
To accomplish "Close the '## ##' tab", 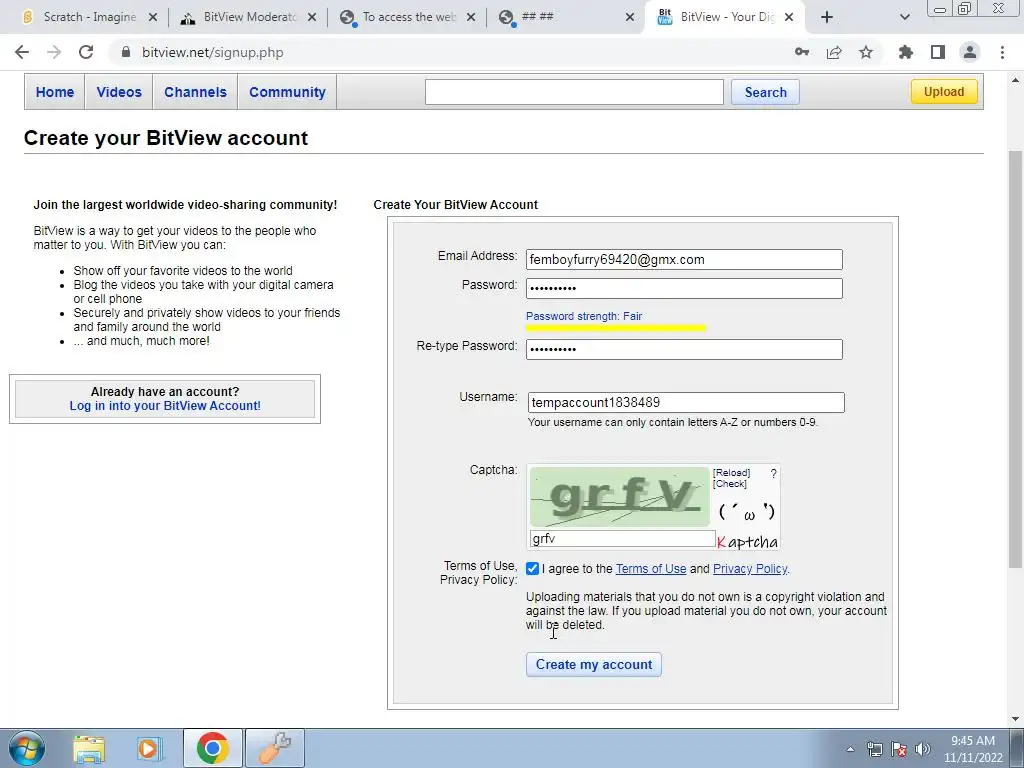I will click(630, 17).
